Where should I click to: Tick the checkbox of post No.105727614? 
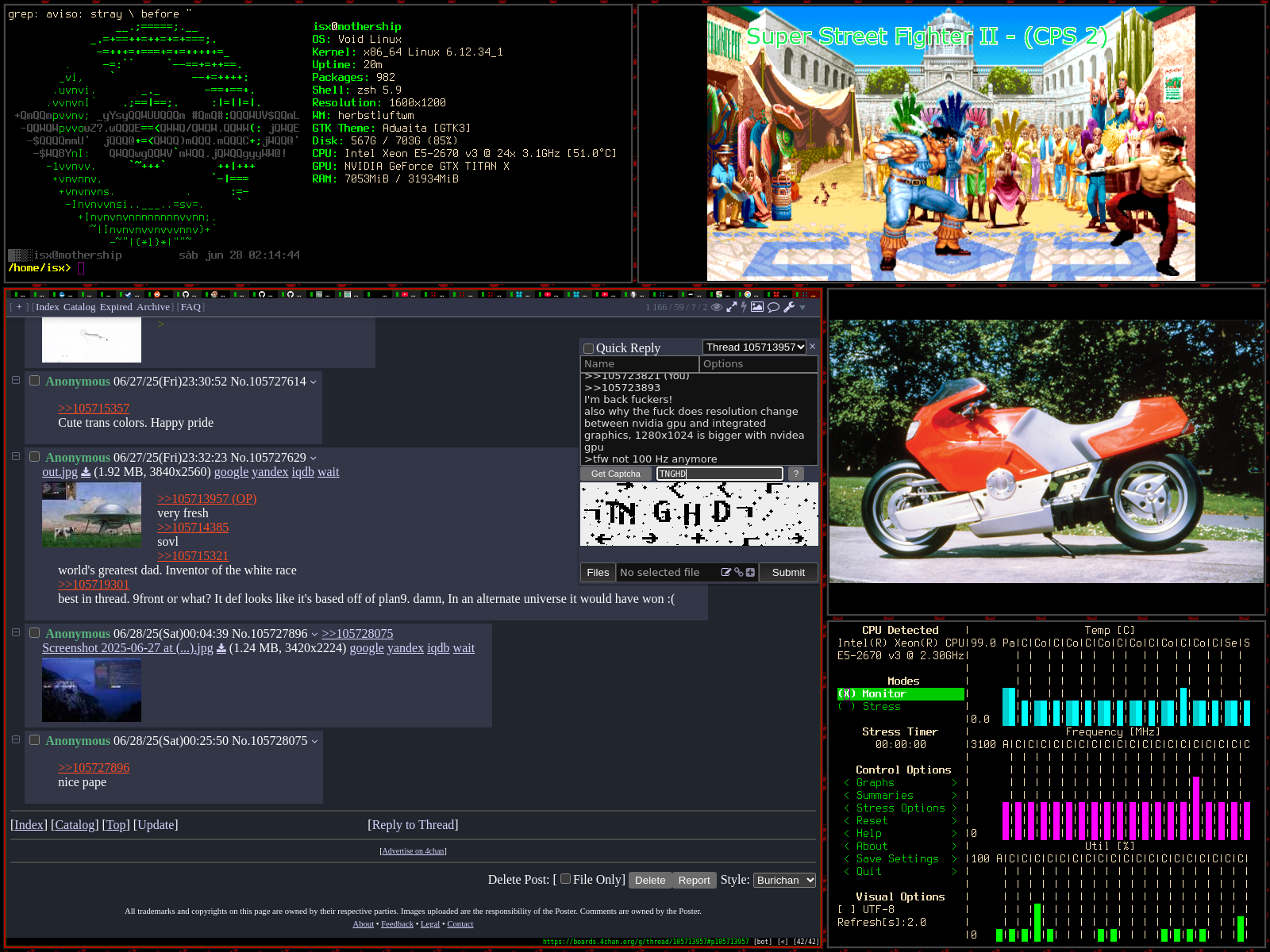click(x=35, y=381)
